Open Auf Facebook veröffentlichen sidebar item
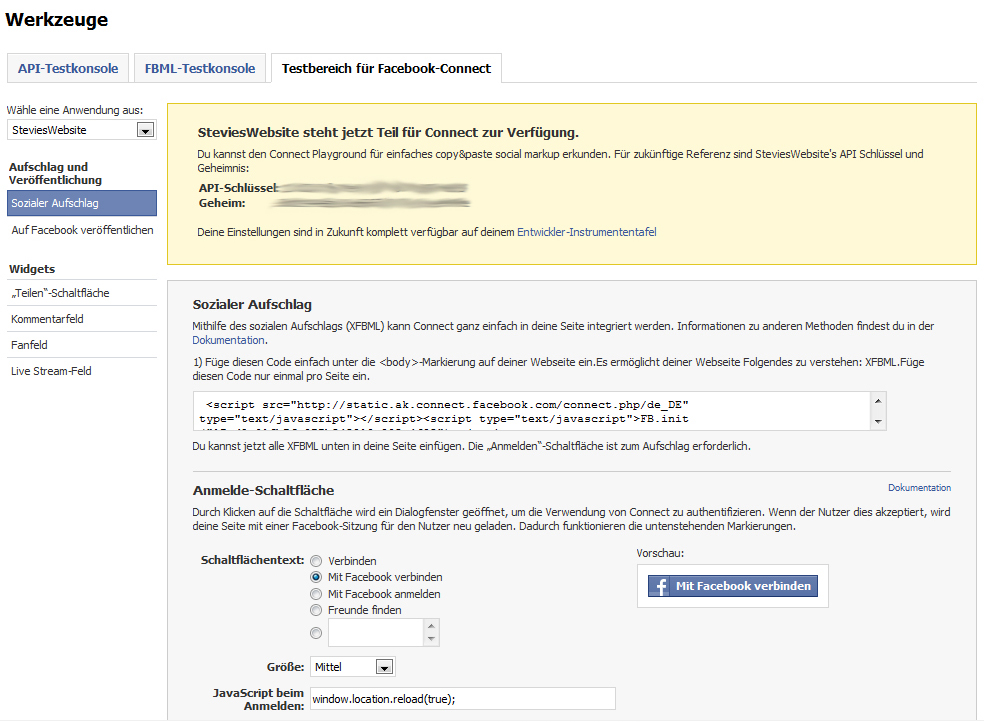 point(82,230)
